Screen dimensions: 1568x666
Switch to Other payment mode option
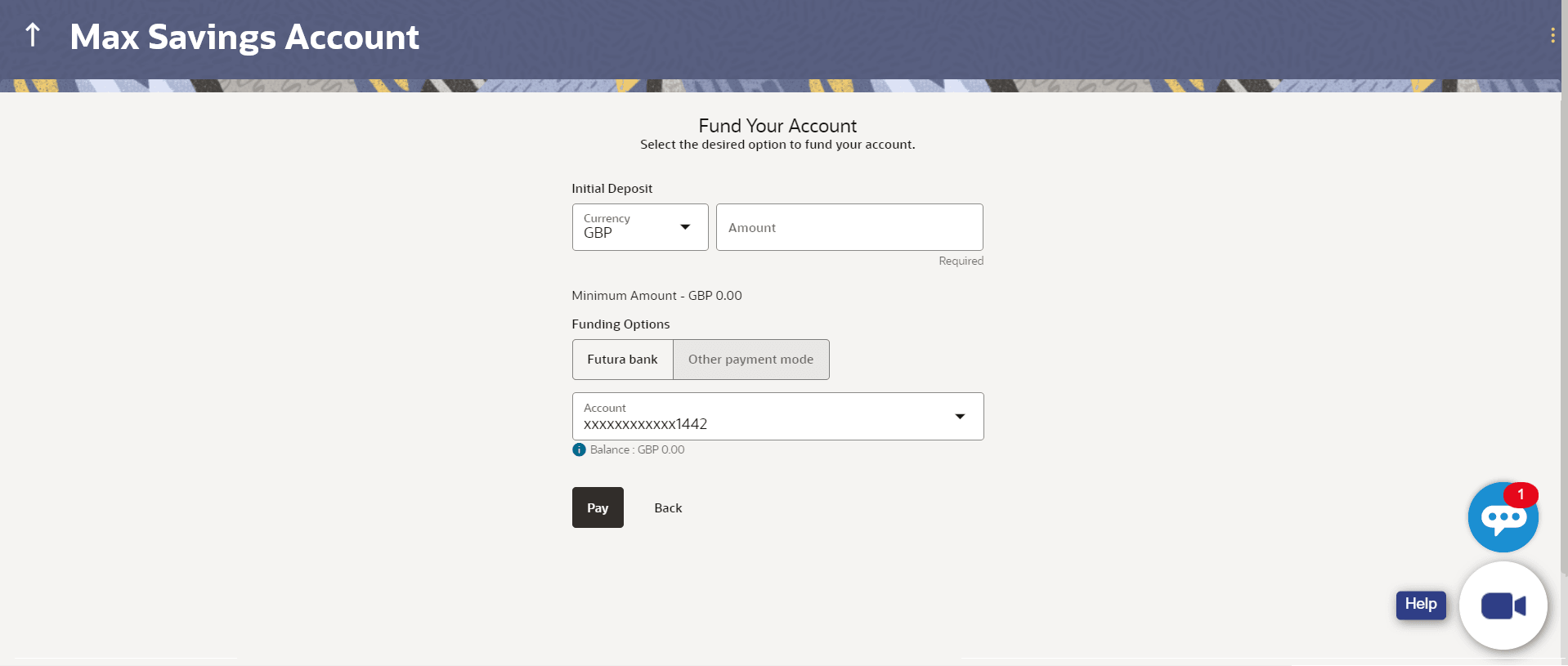pyautogui.click(x=750, y=360)
